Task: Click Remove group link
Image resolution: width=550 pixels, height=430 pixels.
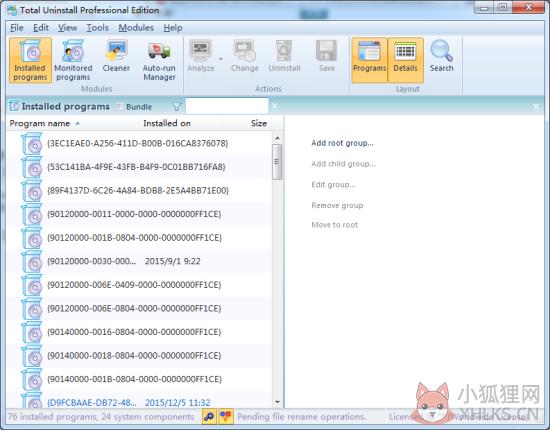Action: point(337,205)
